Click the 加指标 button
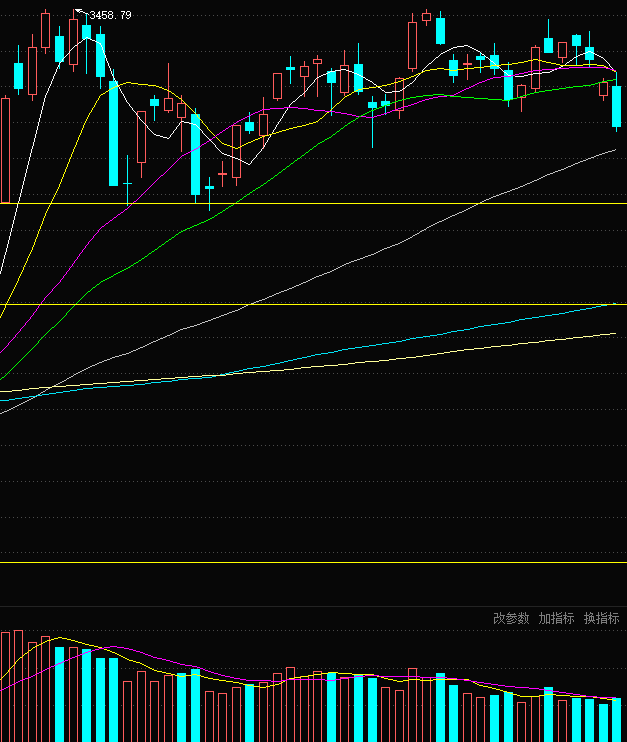This screenshot has height=742, width=627. point(556,618)
